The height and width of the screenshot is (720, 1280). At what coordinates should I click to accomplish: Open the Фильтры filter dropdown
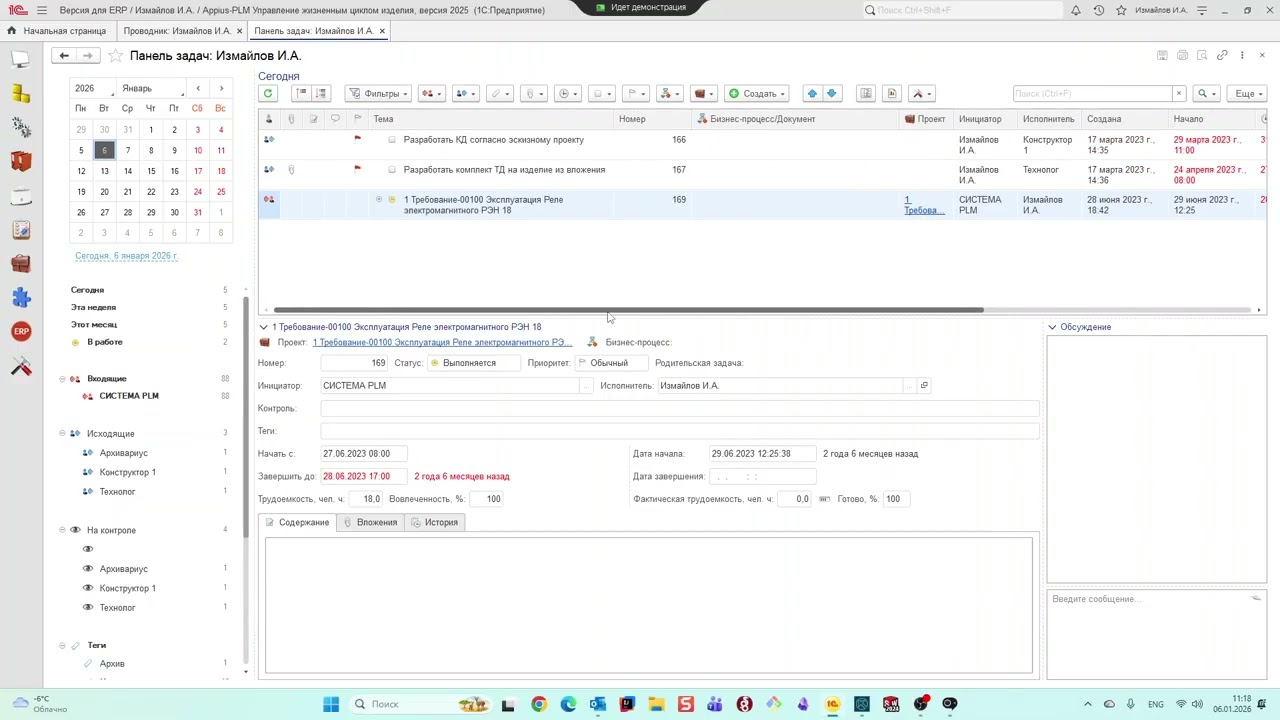[x=378, y=93]
